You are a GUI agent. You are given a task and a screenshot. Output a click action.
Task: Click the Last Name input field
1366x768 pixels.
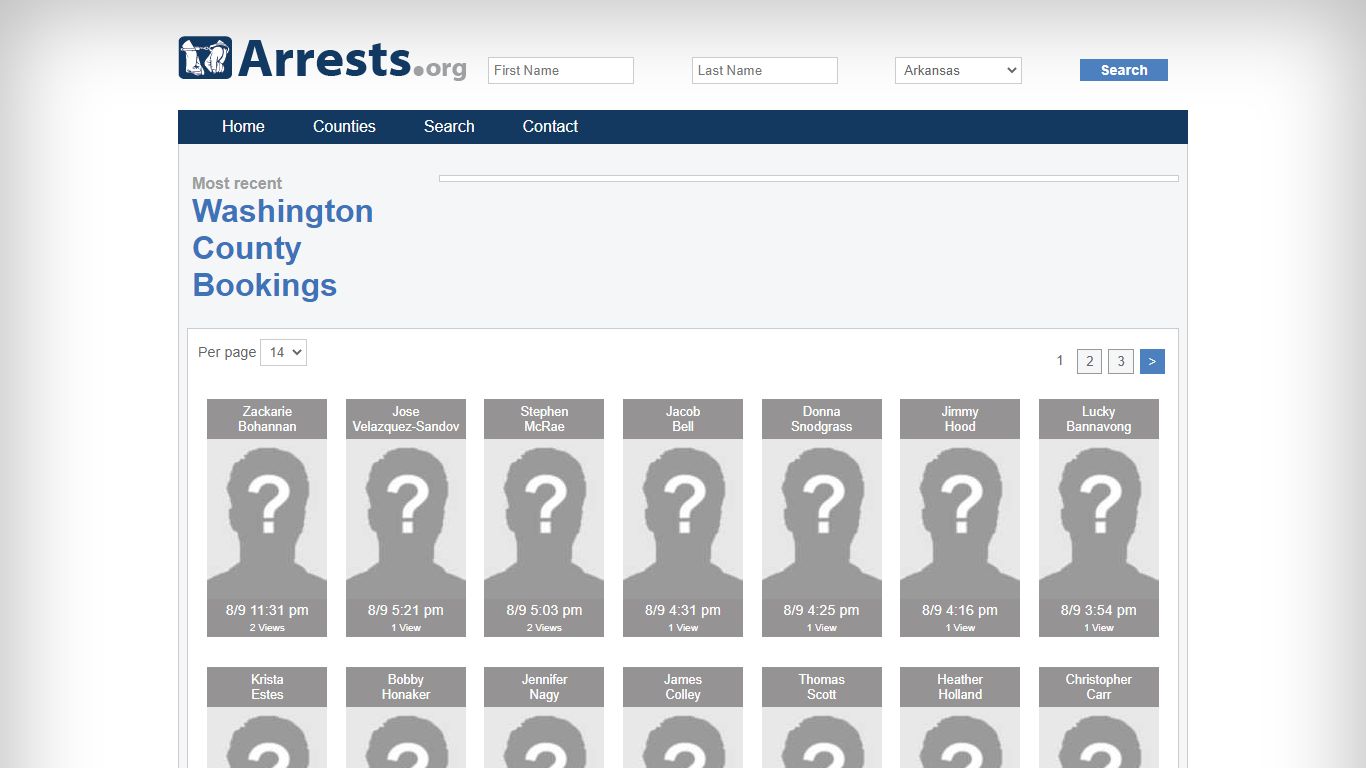click(765, 70)
